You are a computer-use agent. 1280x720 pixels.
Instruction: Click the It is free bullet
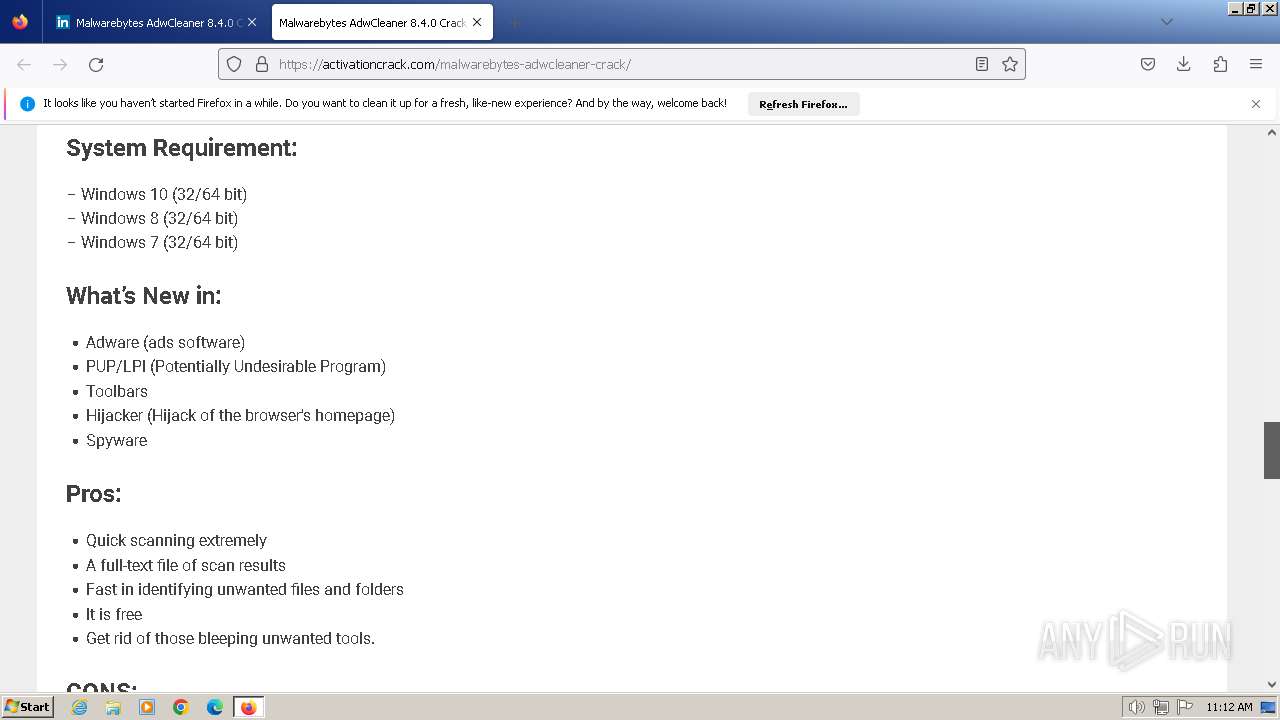(x=114, y=614)
